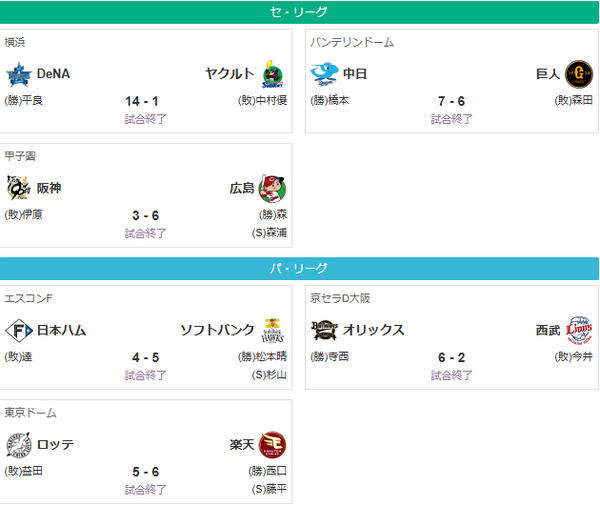Open the セ・リーグ green header
600x506 pixels.
tap(299, 12)
